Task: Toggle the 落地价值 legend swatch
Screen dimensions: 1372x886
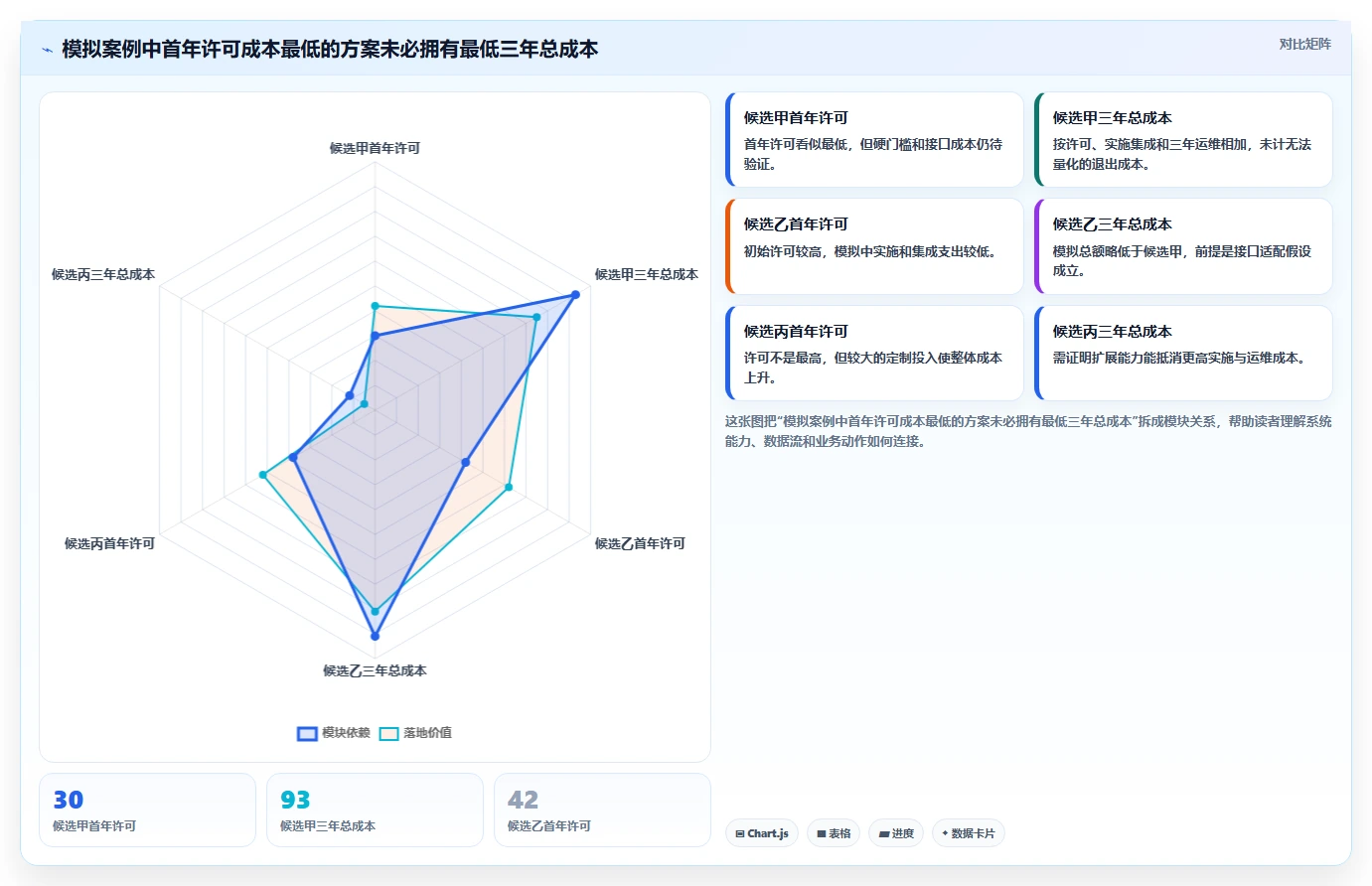Action: [388, 733]
